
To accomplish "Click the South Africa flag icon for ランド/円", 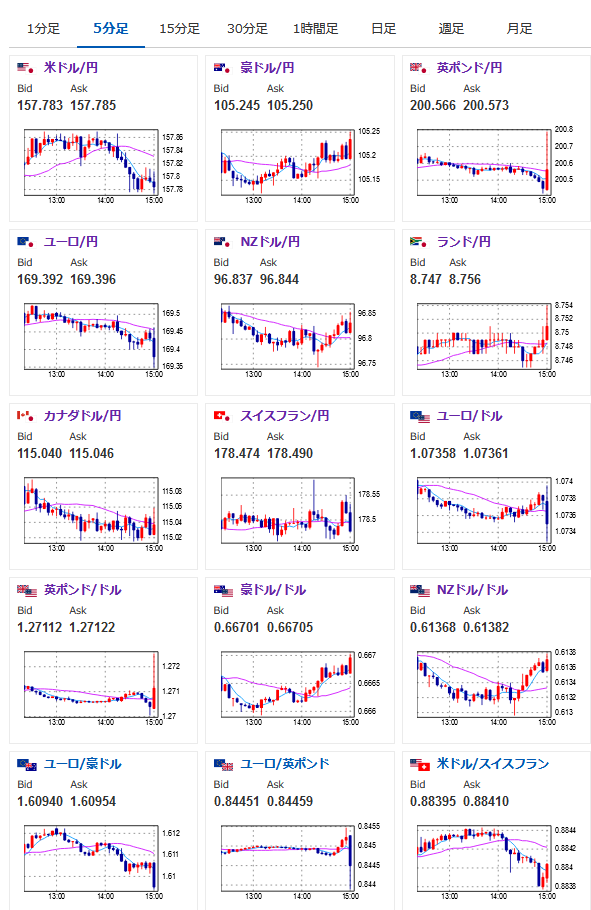I will click(x=419, y=242).
